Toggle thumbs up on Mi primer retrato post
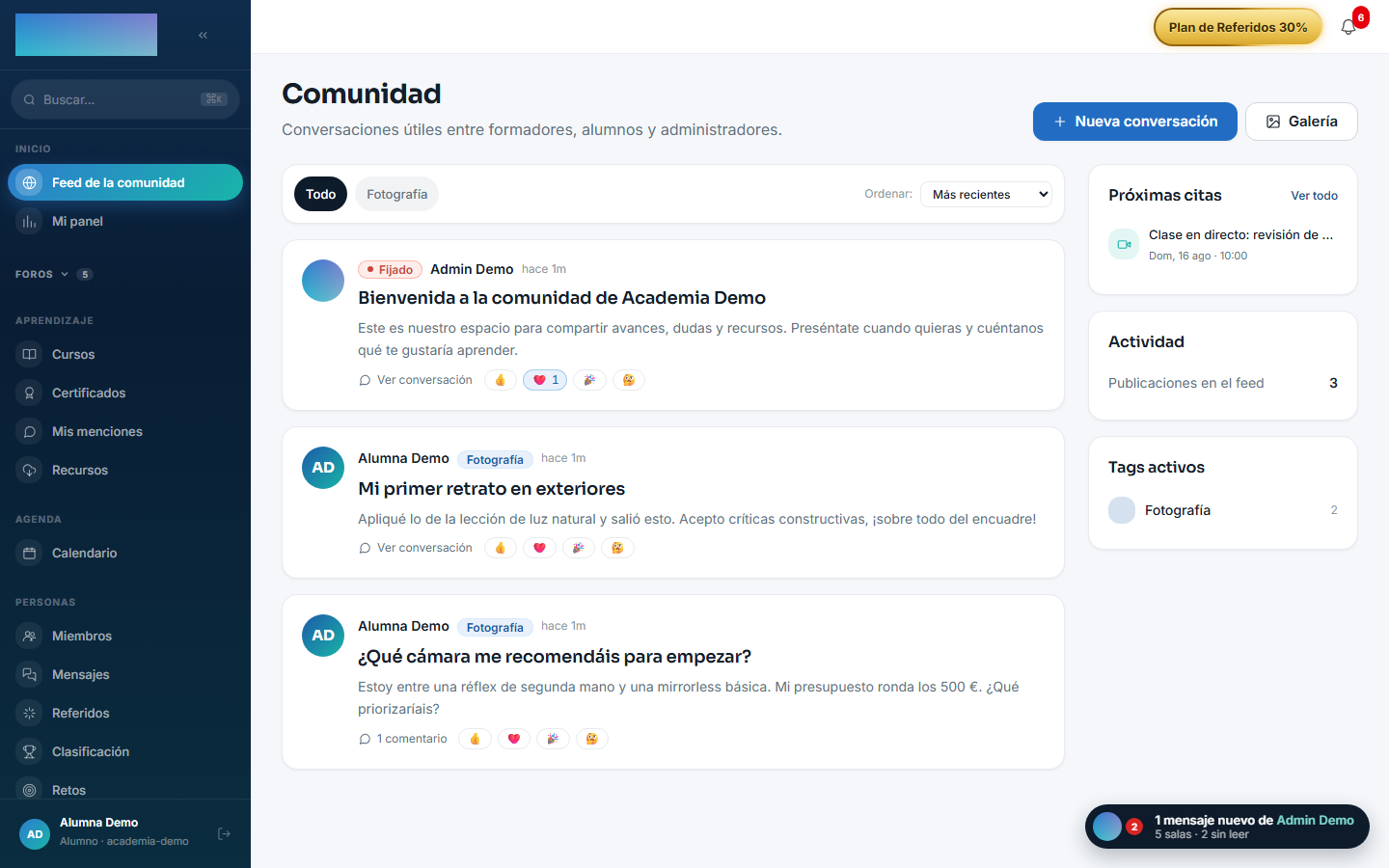This screenshot has width=1389, height=868. pos(501,548)
